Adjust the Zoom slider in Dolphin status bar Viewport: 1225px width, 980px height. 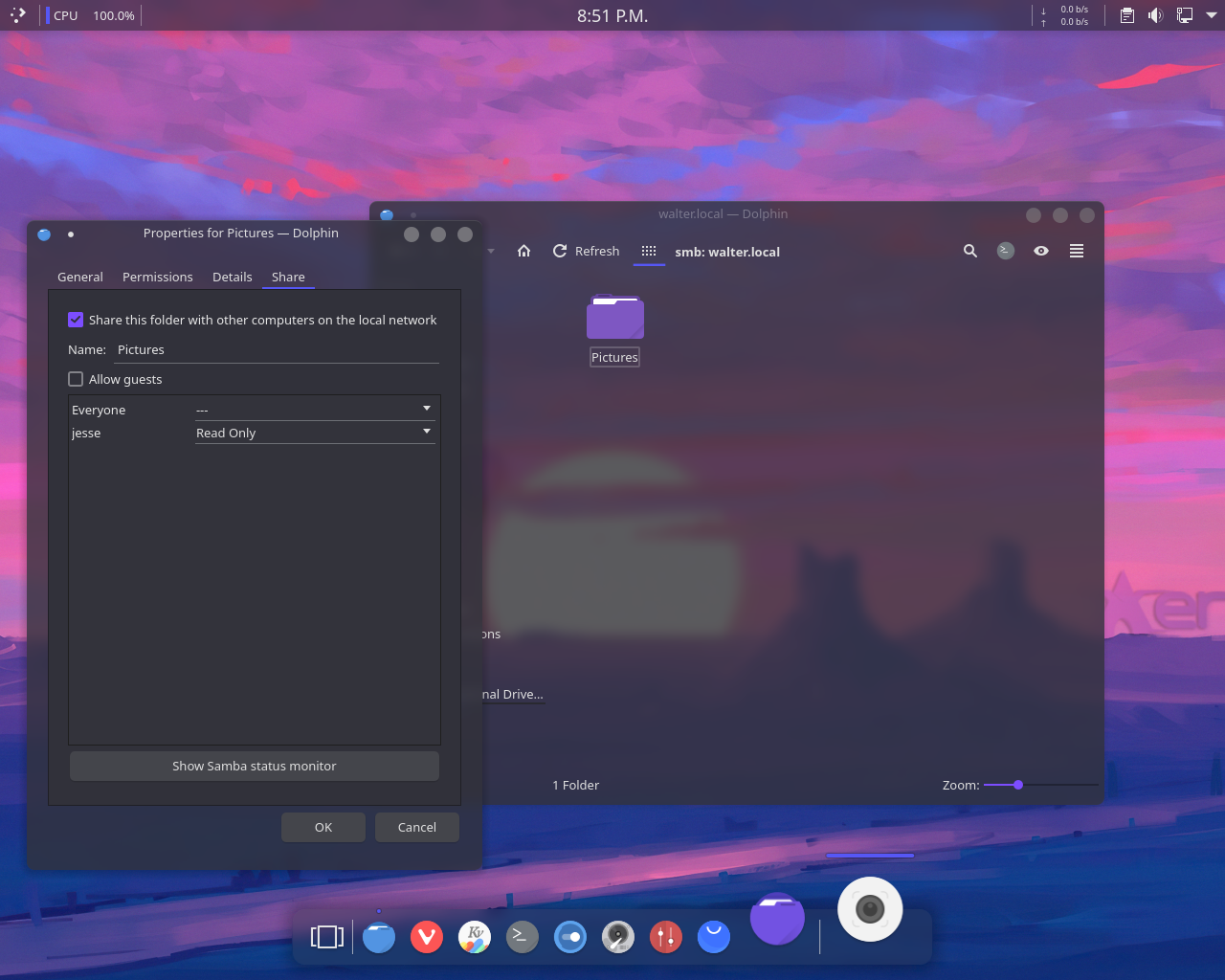click(x=1041, y=785)
